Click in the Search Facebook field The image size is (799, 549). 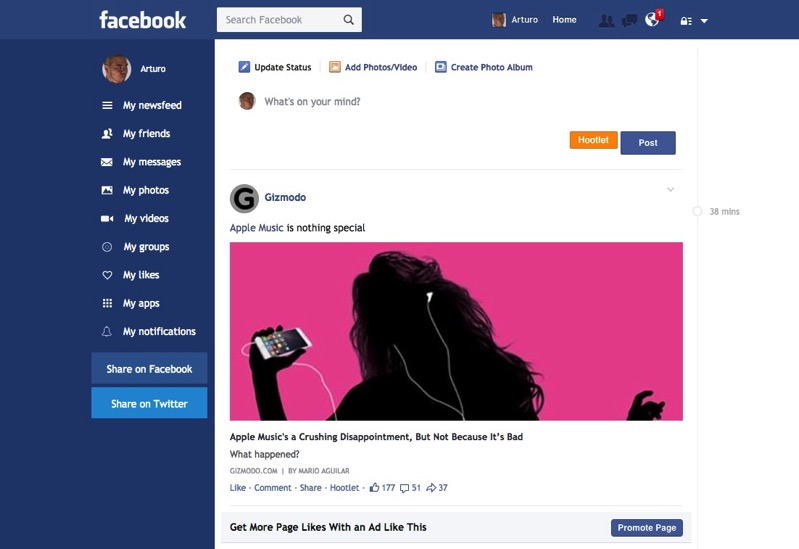[x=289, y=20]
